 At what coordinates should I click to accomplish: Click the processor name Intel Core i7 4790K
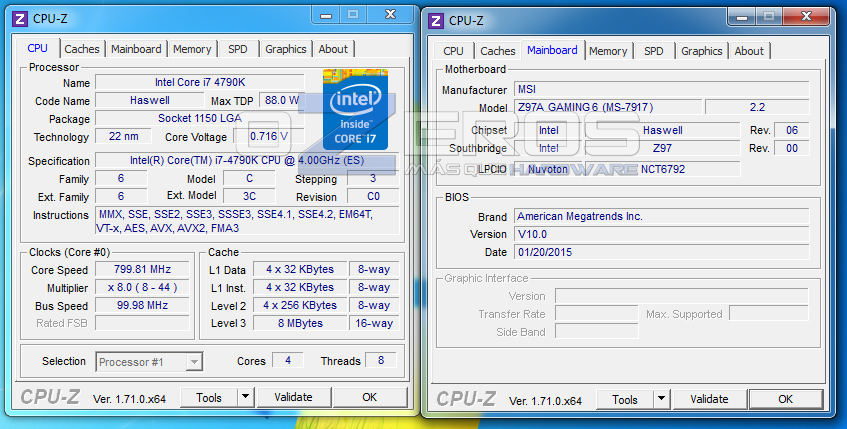200,82
